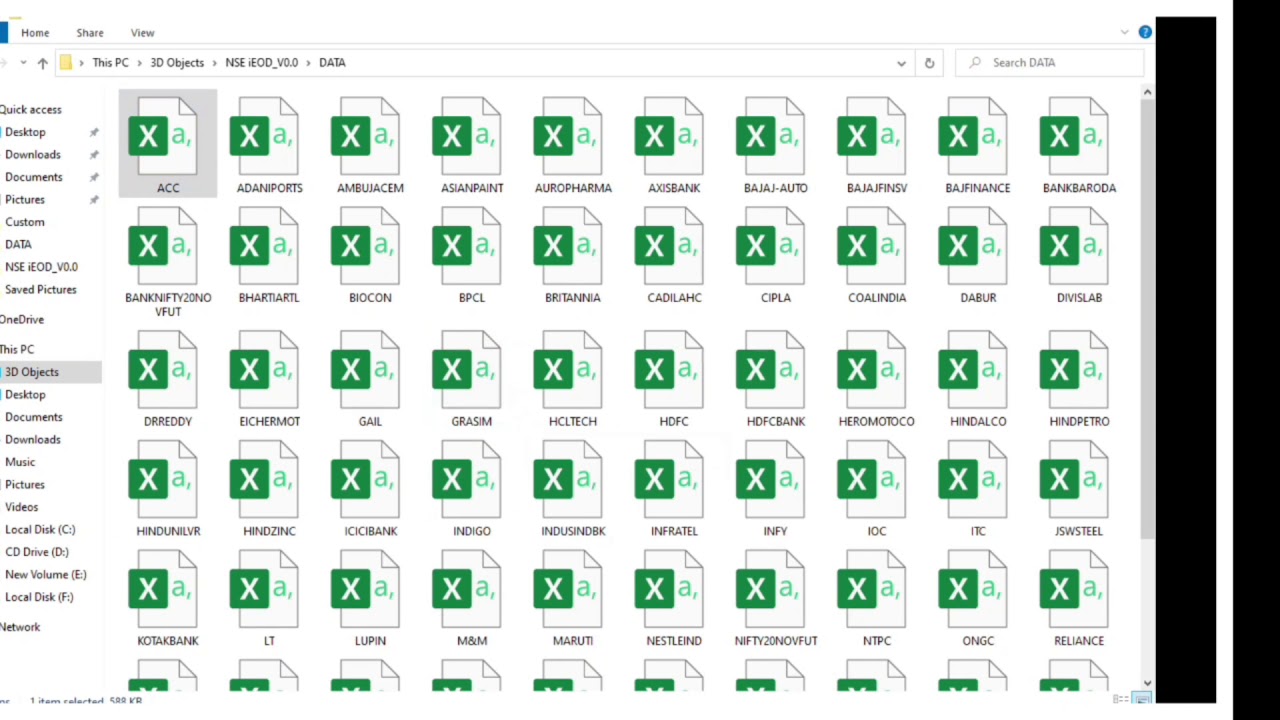The width and height of the screenshot is (1280, 720).
Task: Open address bar history dropdown
Action: (901, 63)
